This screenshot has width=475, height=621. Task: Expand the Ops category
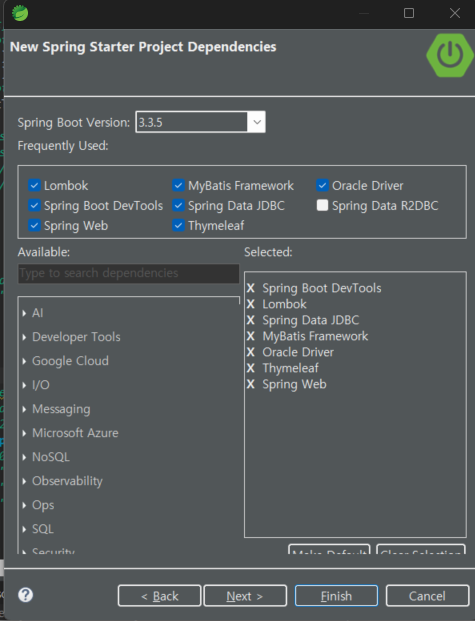[x=25, y=505]
